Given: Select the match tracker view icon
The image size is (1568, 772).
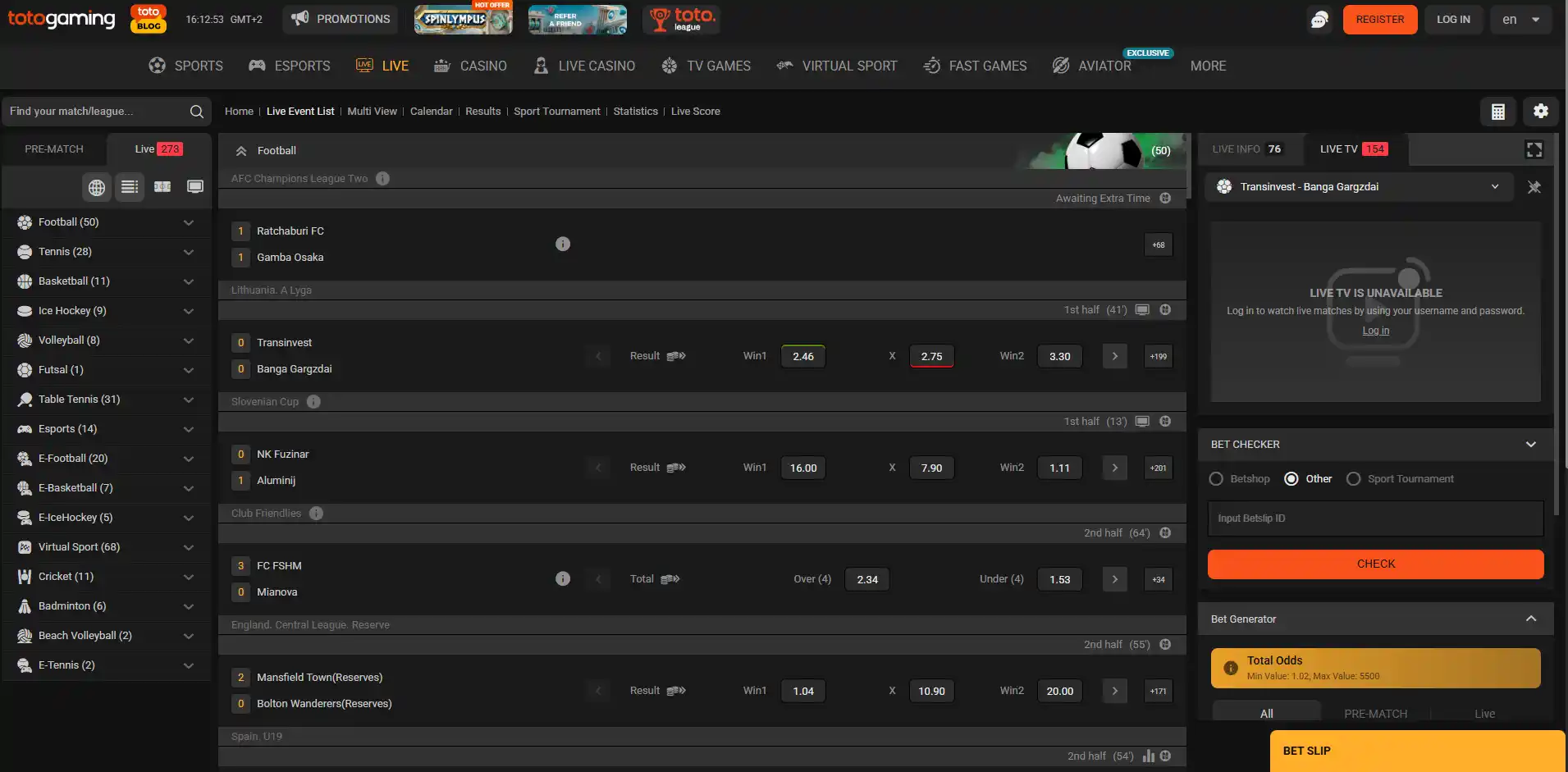Looking at the screenshot, I should coord(162,187).
